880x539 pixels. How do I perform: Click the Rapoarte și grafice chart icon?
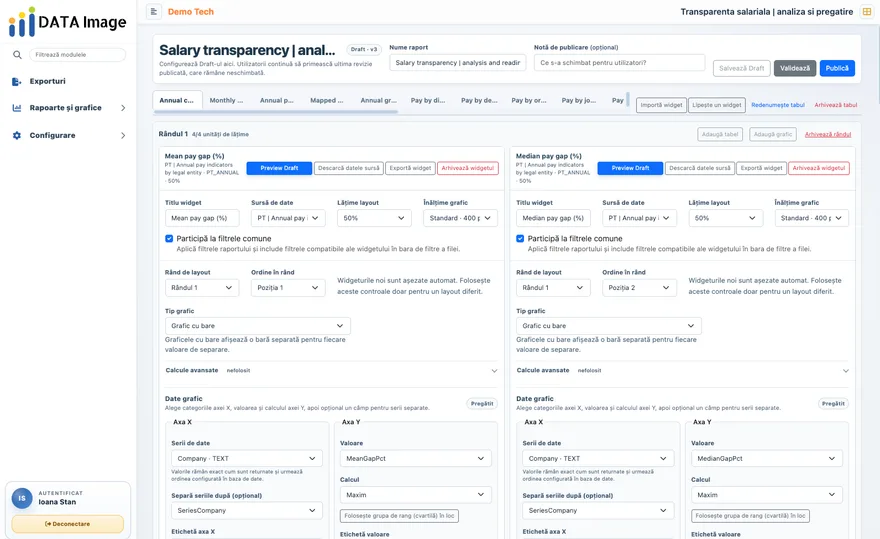[17, 108]
